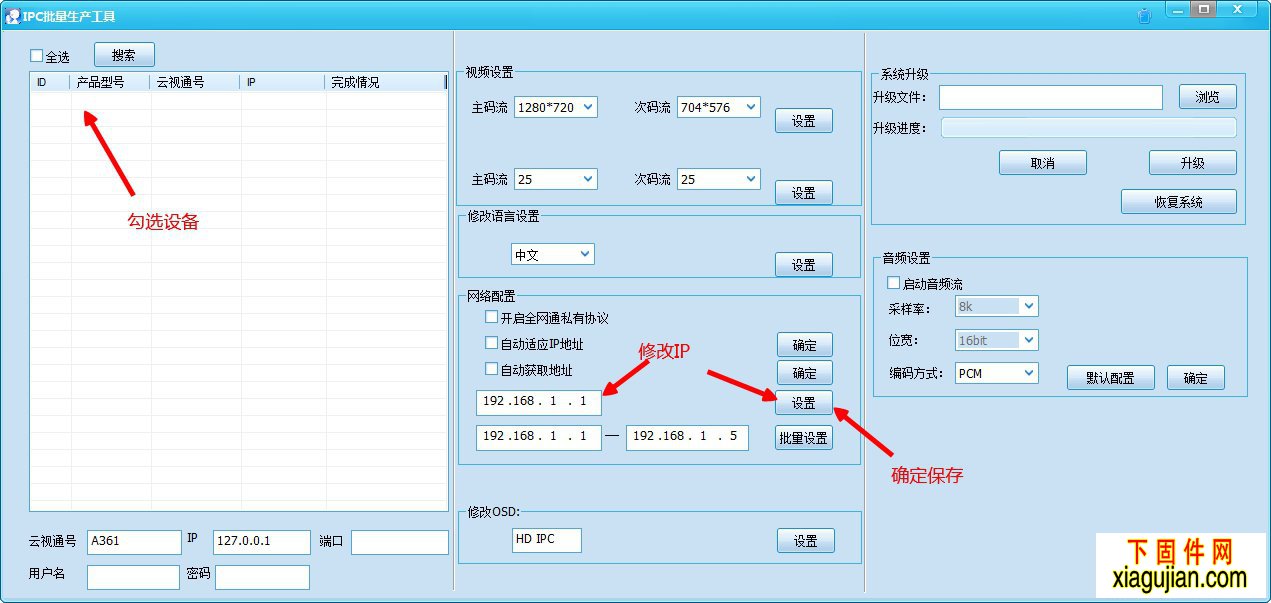
Task: Click the 恢复系统 button
Action: coord(1179,201)
